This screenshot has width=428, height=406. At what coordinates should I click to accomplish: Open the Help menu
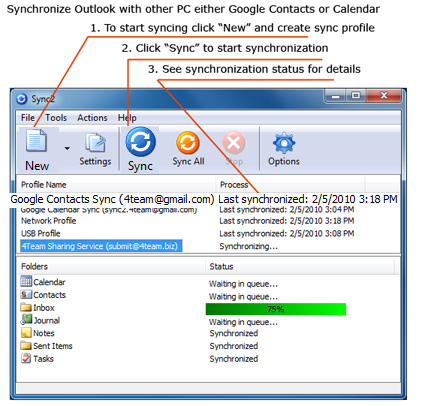coord(127,118)
